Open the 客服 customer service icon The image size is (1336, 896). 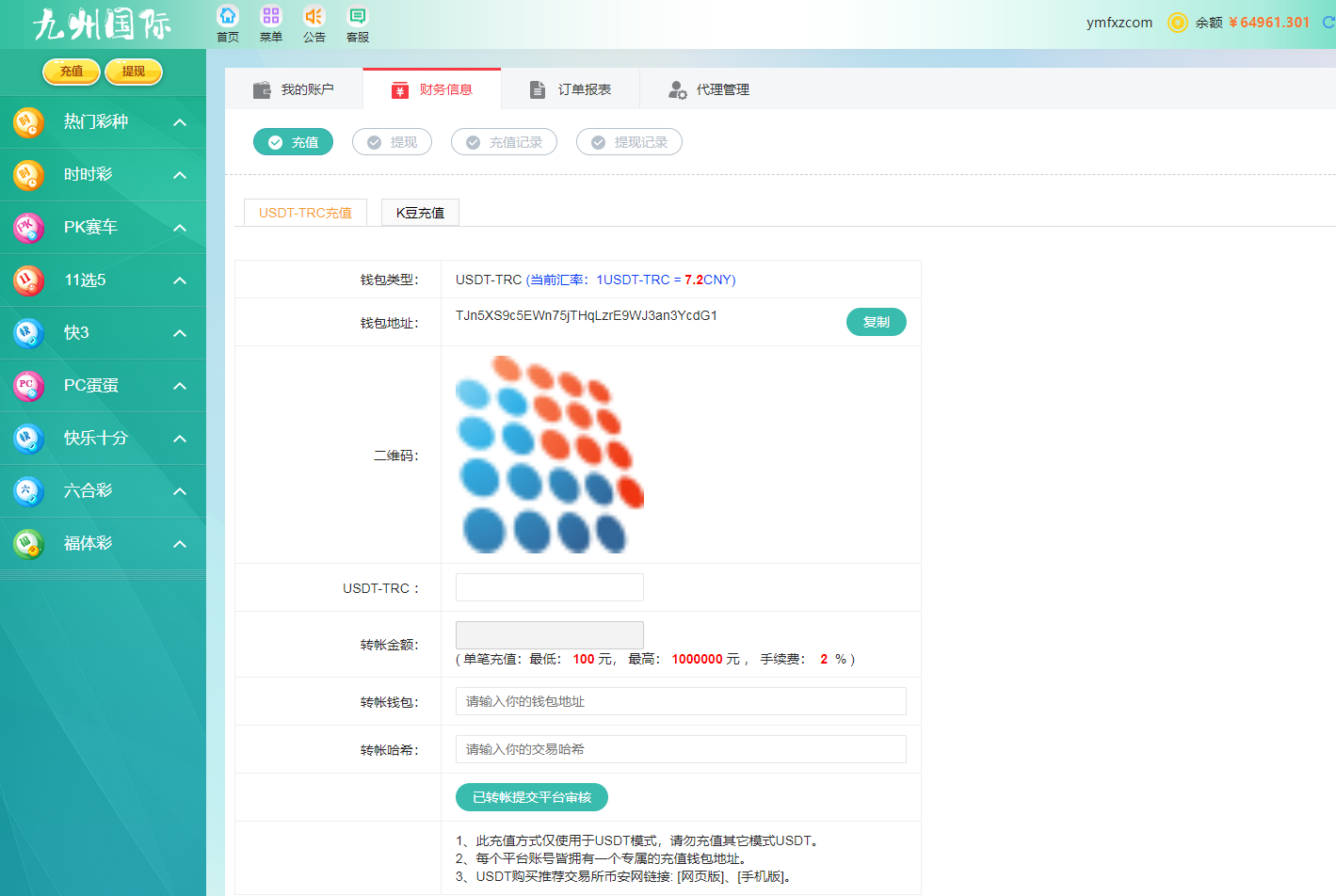pos(358,17)
